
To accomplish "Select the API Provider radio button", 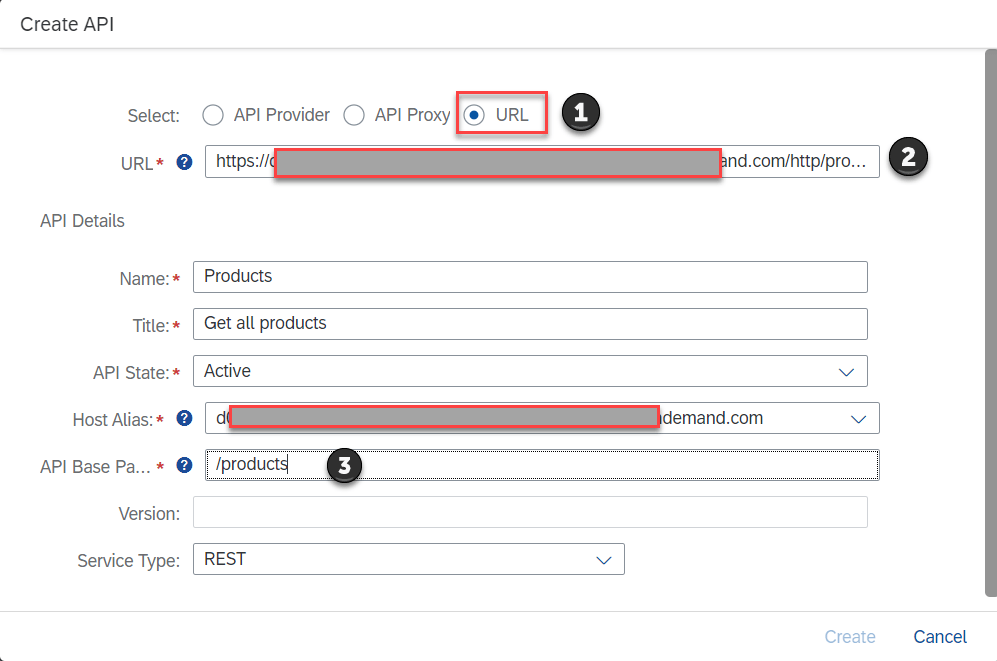I will click(213, 115).
